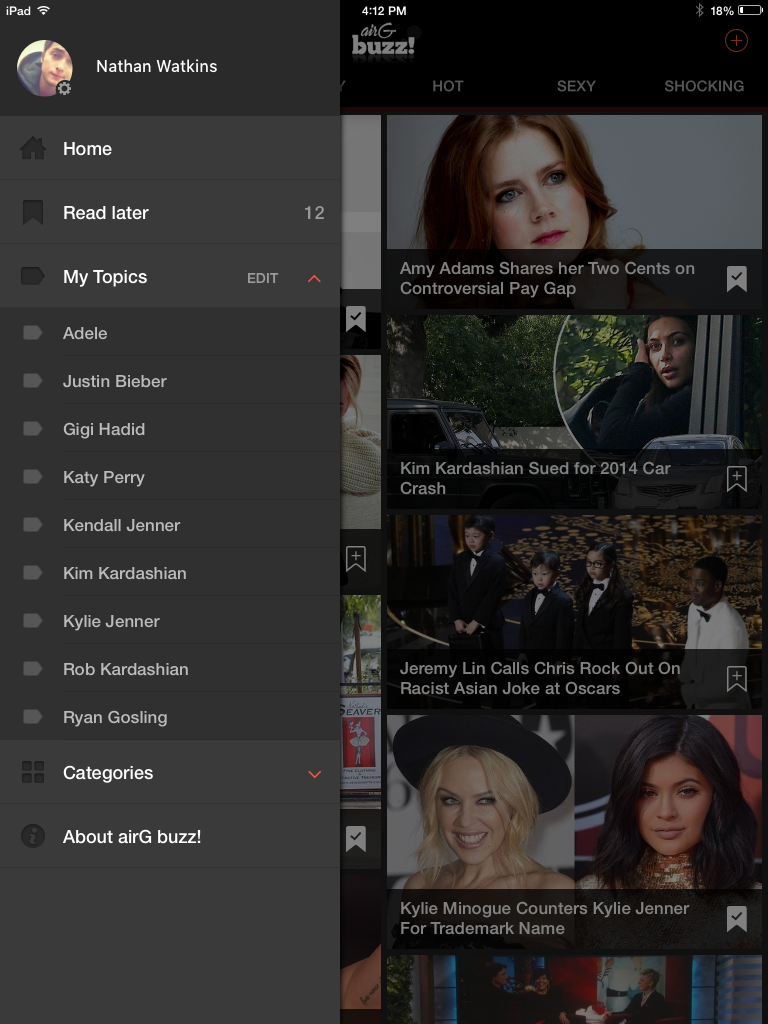The image size is (768, 1024).
Task: Toggle checked bookmark on top left-column card
Action: pyautogui.click(x=356, y=319)
